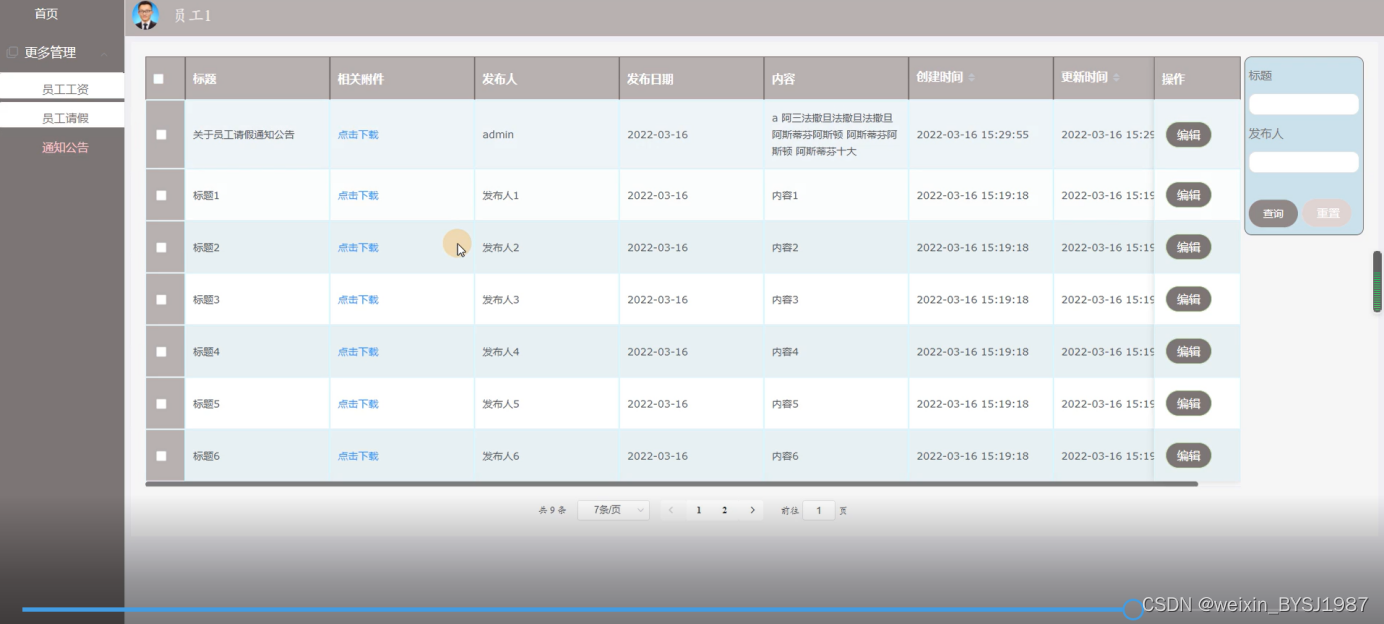Viewport: 1384px width, 624px height.
Task: Click the 员工1 username text
Action: point(192,16)
